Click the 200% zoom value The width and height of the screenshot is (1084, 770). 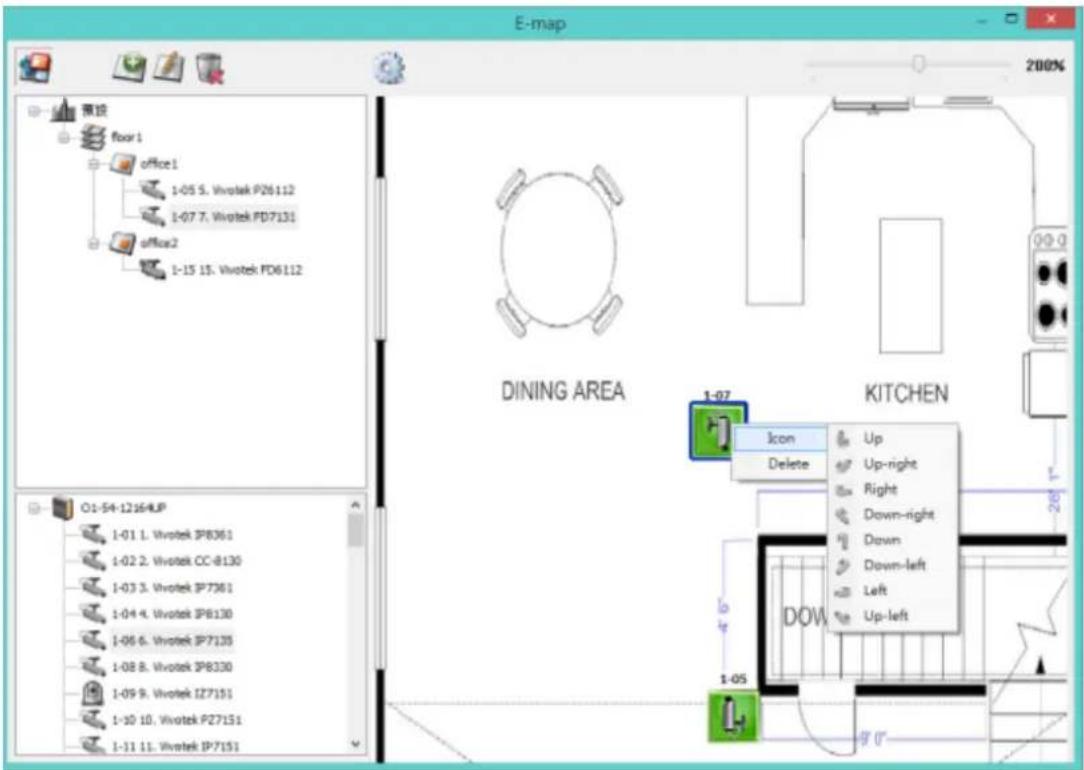click(1045, 65)
